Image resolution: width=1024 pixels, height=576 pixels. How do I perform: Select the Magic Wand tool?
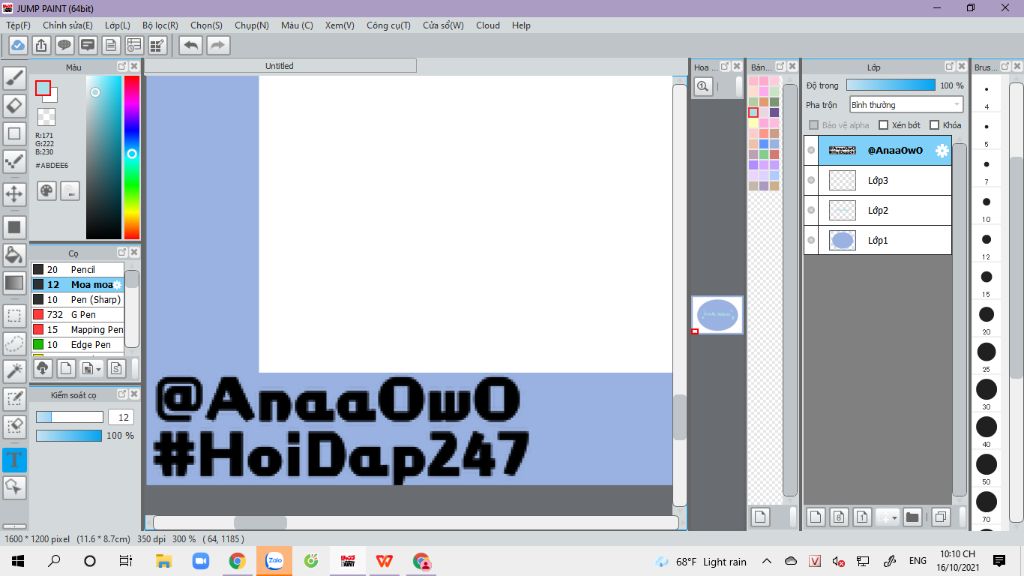[14, 371]
